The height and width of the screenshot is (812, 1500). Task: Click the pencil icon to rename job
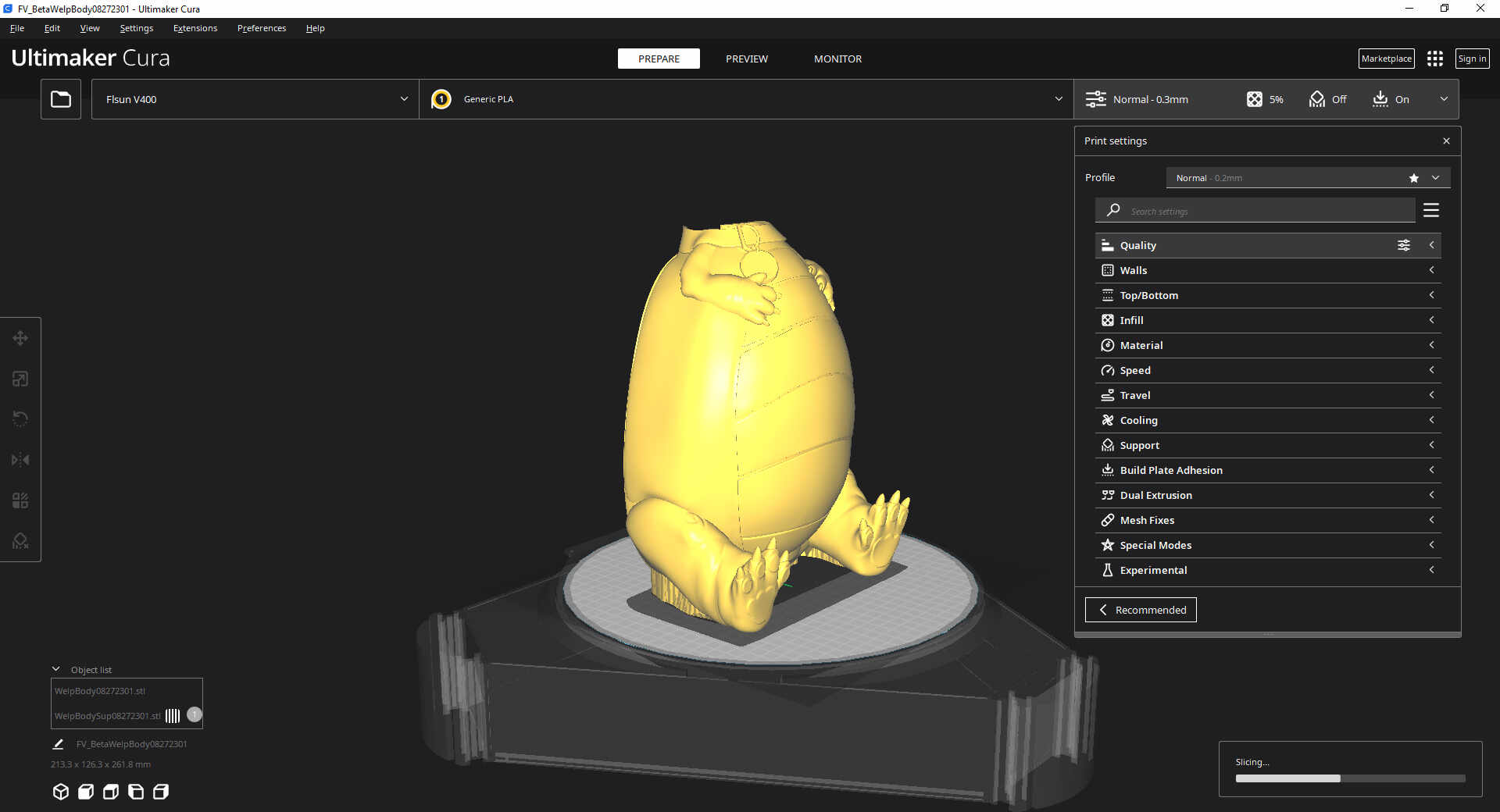[x=58, y=744]
